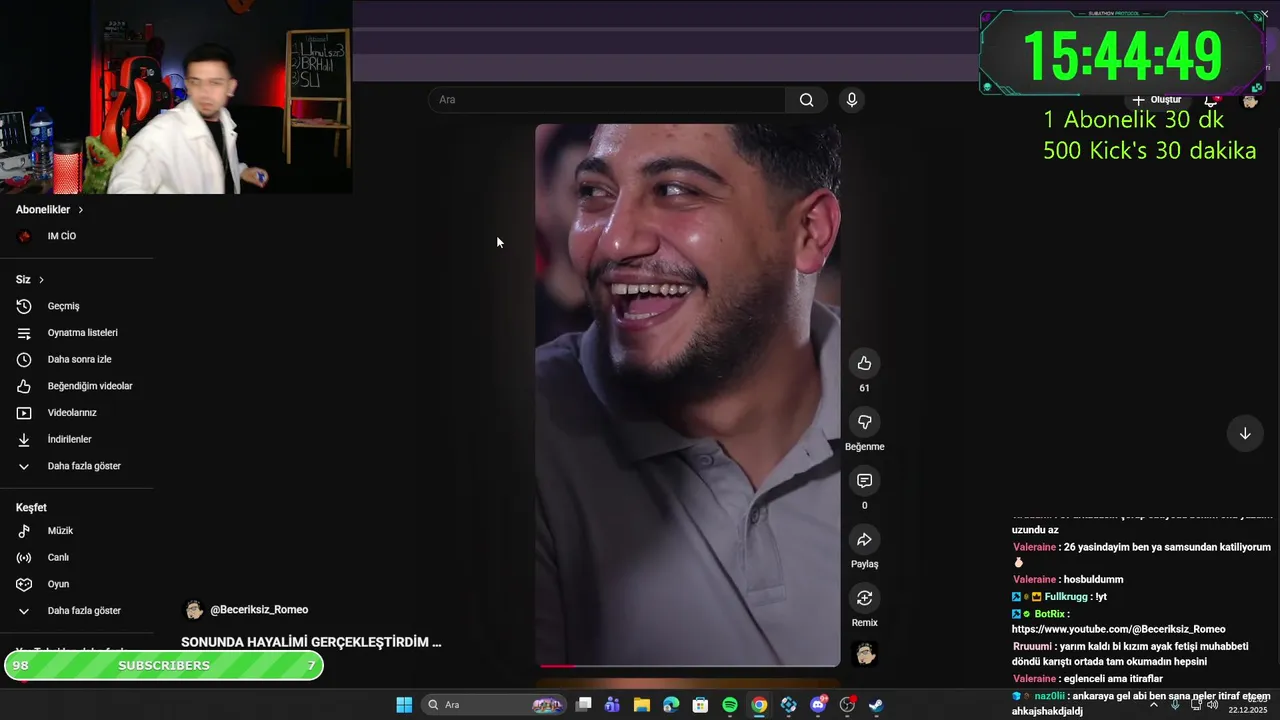This screenshot has height=720, width=1280.
Task: Open Microsoft Edge from taskbar
Action: (671, 705)
